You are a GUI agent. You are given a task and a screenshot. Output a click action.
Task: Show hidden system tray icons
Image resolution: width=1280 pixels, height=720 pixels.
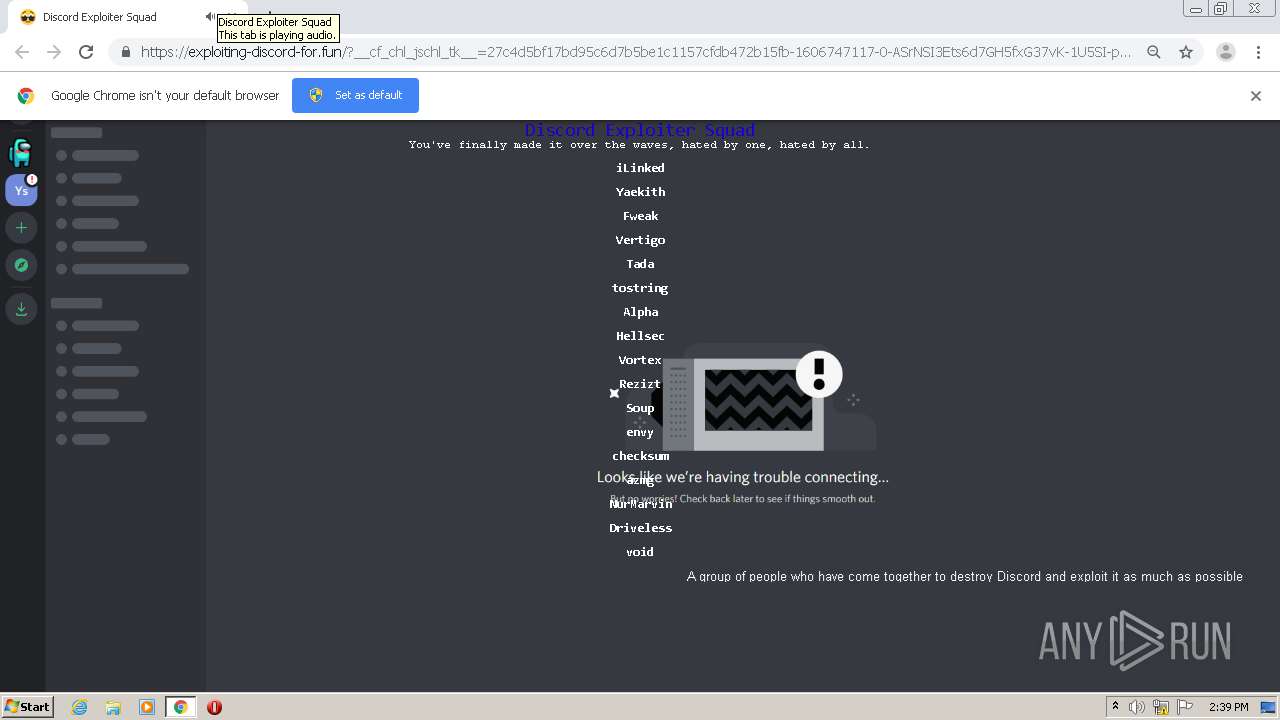tap(1115, 707)
